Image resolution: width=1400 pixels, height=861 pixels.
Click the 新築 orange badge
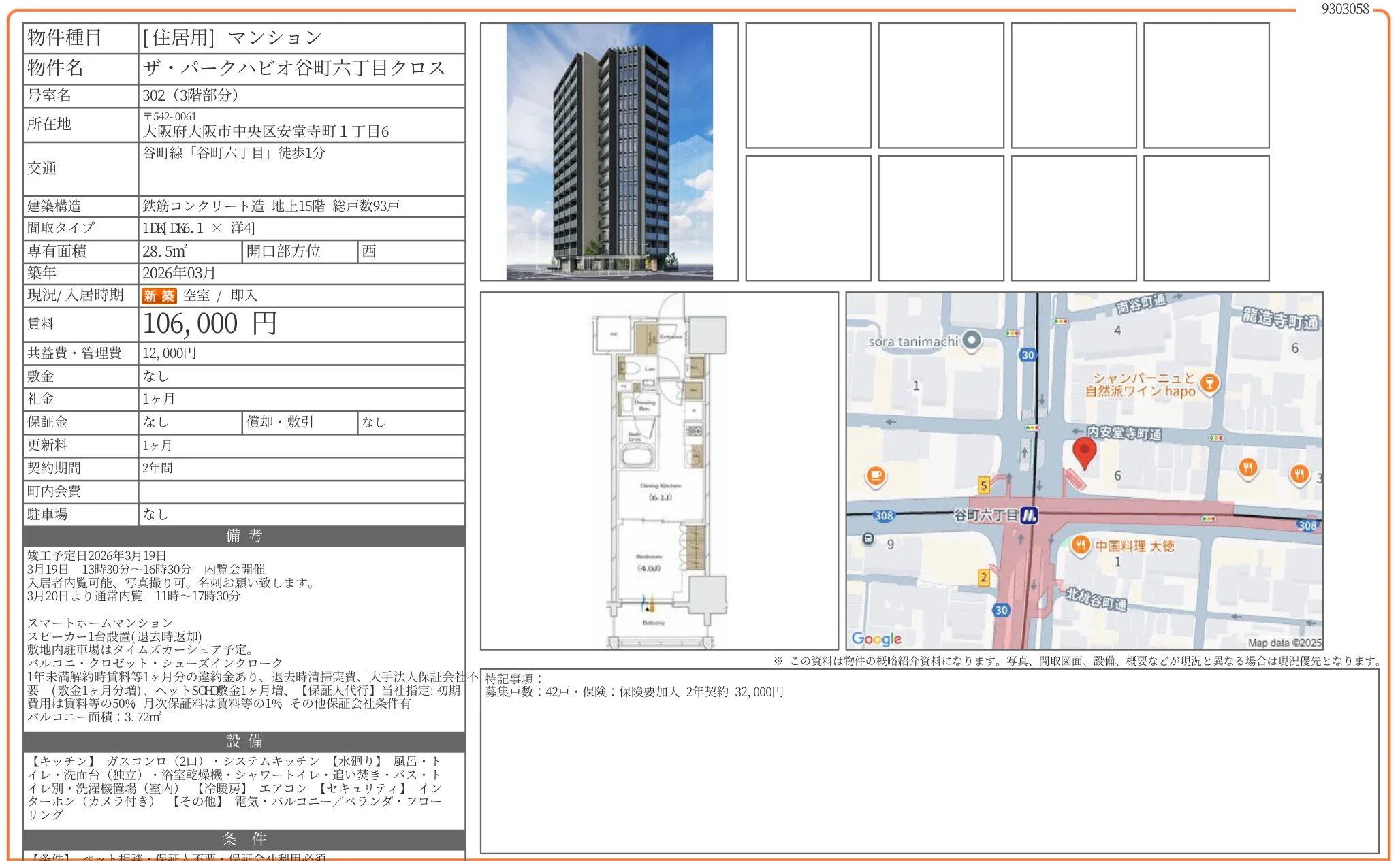point(159,295)
